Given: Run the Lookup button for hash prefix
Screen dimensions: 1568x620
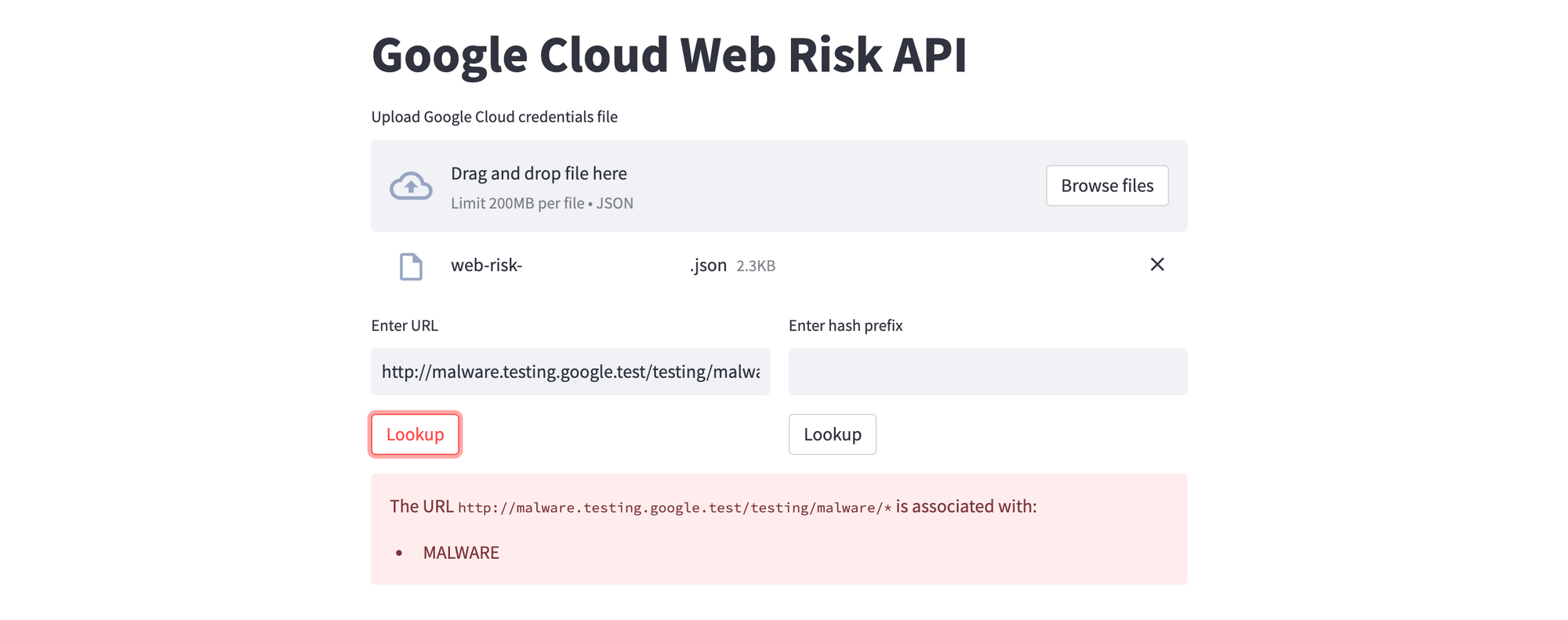Looking at the screenshot, I should pyautogui.click(x=833, y=434).
